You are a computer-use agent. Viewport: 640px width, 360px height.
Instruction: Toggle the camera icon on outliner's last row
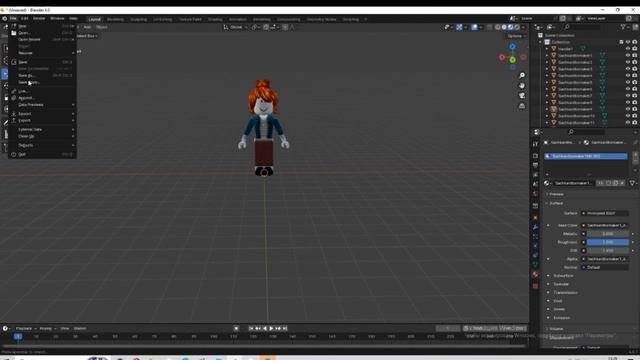(x=635, y=122)
